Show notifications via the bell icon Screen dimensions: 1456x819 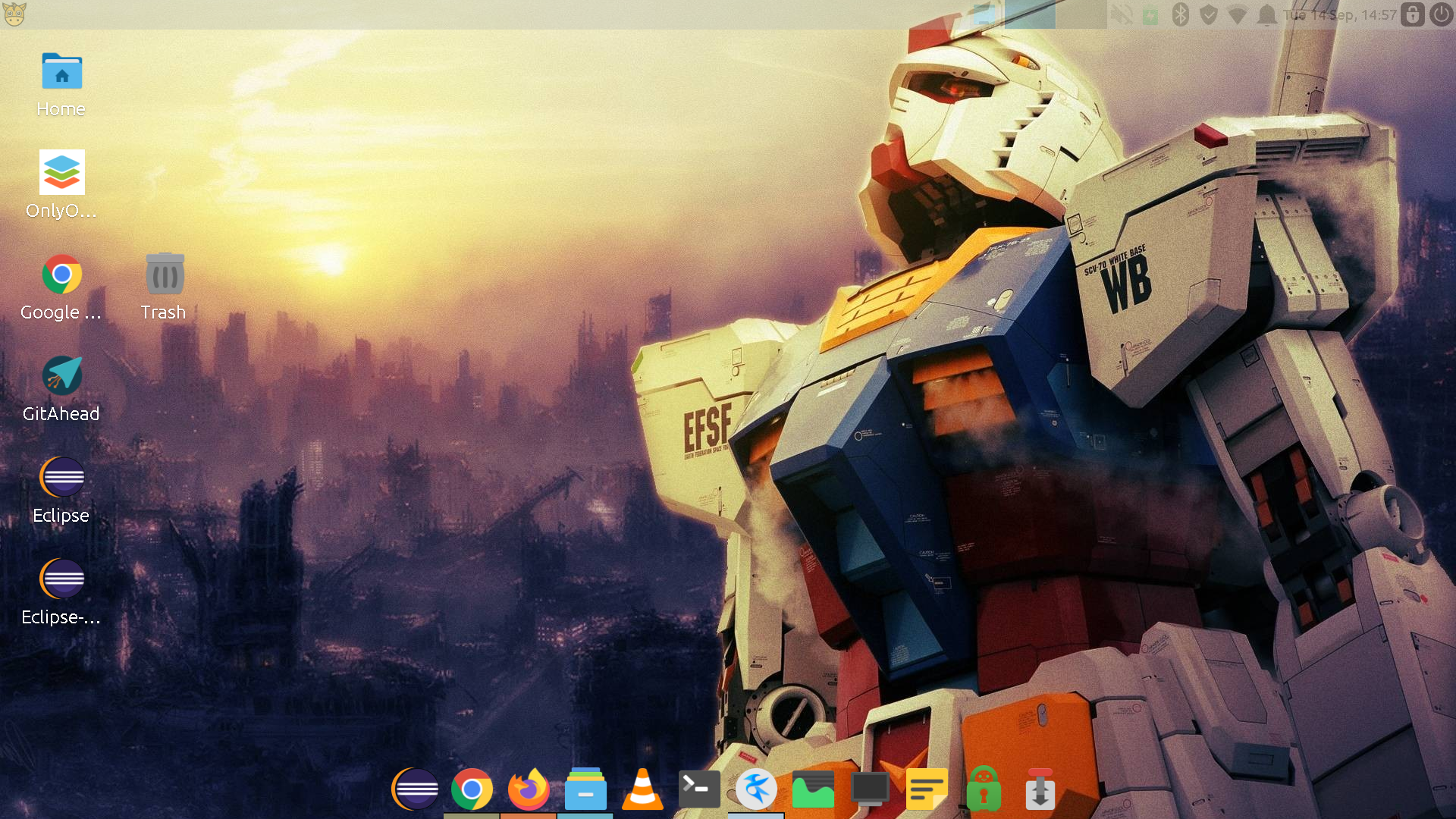pos(1266,15)
